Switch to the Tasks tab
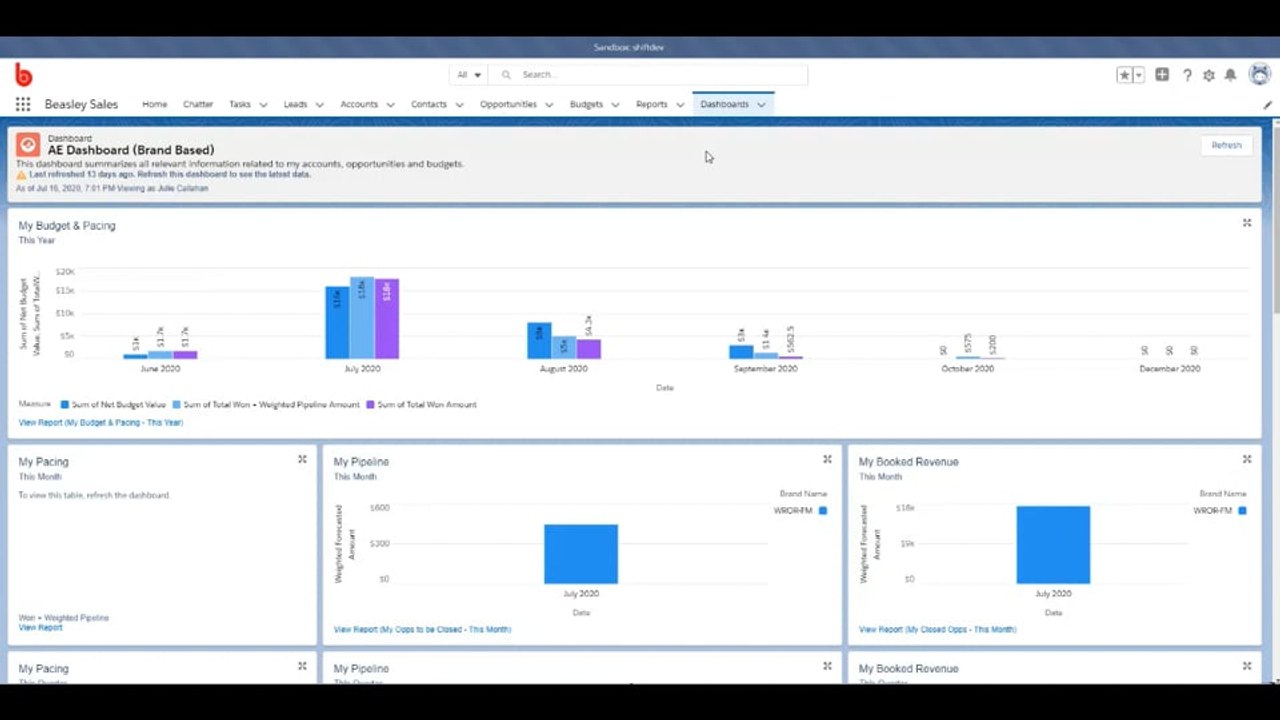Screen dimensions: 1280x720 [240, 104]
